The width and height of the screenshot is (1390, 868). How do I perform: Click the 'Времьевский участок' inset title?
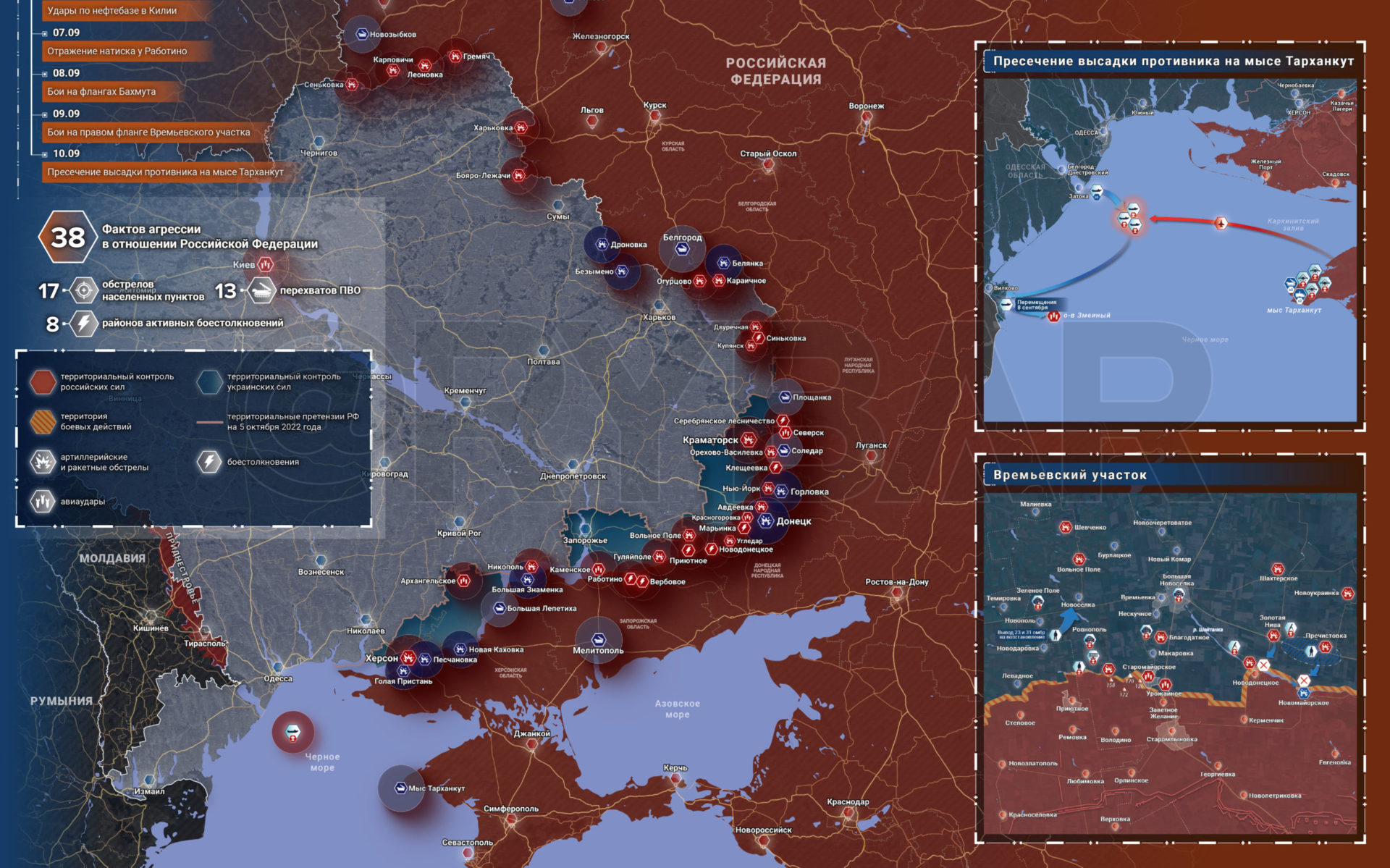pos(1069,475)
